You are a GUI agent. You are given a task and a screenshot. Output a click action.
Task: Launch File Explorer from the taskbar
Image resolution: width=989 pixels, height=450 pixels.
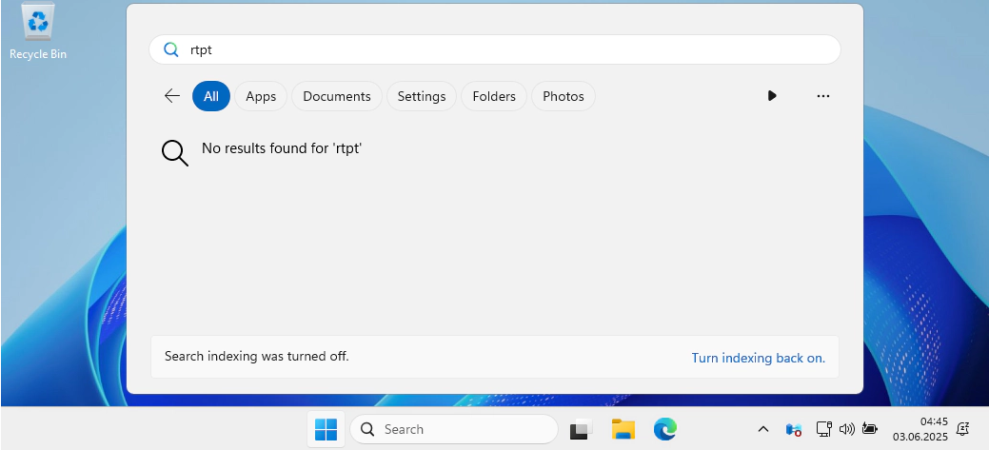tap(623, 429)
